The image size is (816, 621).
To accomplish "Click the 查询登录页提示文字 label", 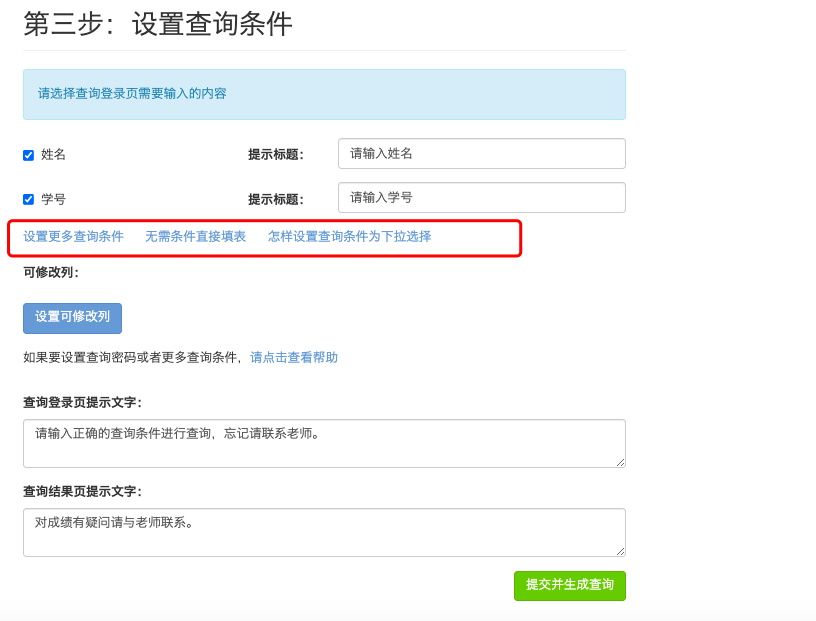I will (83, 402).
